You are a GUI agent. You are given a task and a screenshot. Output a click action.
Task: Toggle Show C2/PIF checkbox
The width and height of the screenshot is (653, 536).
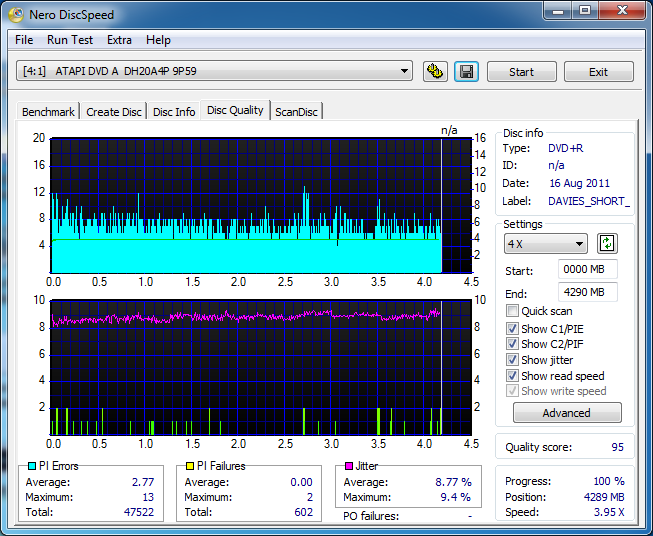[512, 344]
